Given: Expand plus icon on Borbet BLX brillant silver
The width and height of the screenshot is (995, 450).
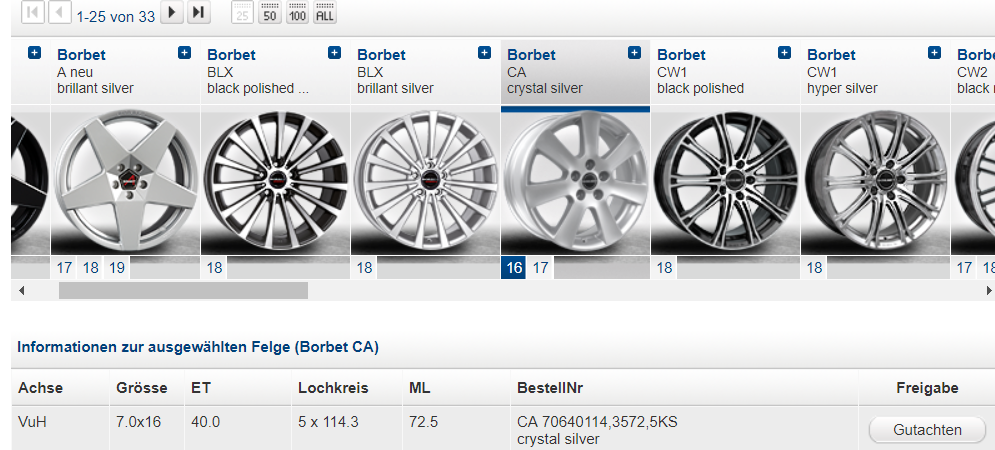Looking at the screenshot, I should pyautogui.click(x=484, y=53).
